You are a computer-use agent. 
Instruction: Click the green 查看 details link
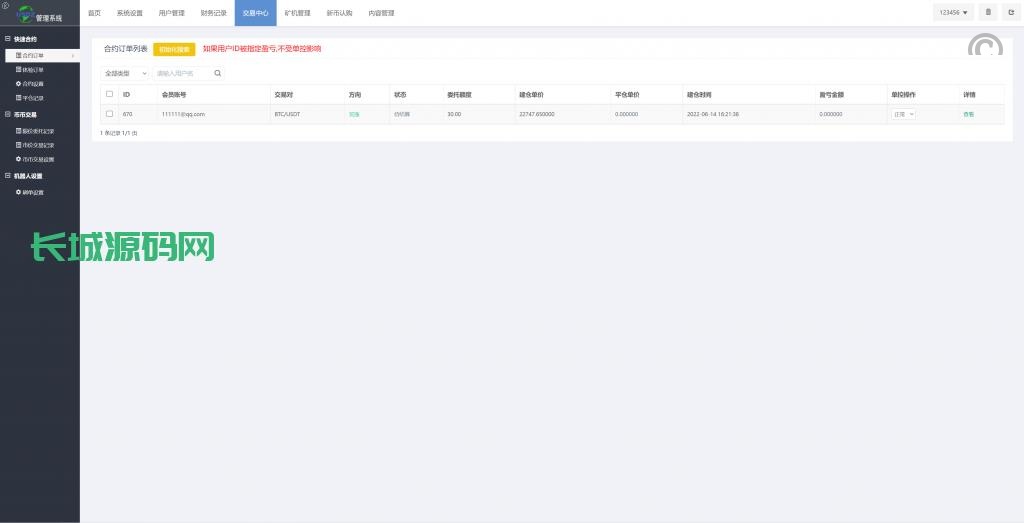point(968,114)
